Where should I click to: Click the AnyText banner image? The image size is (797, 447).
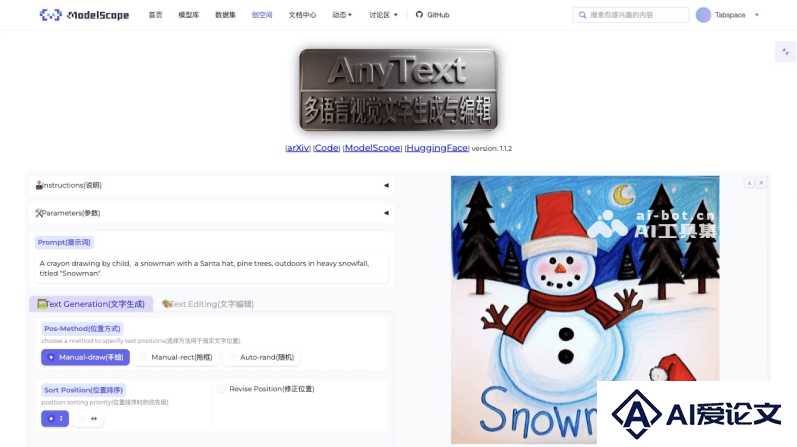(x=398, y=90)
